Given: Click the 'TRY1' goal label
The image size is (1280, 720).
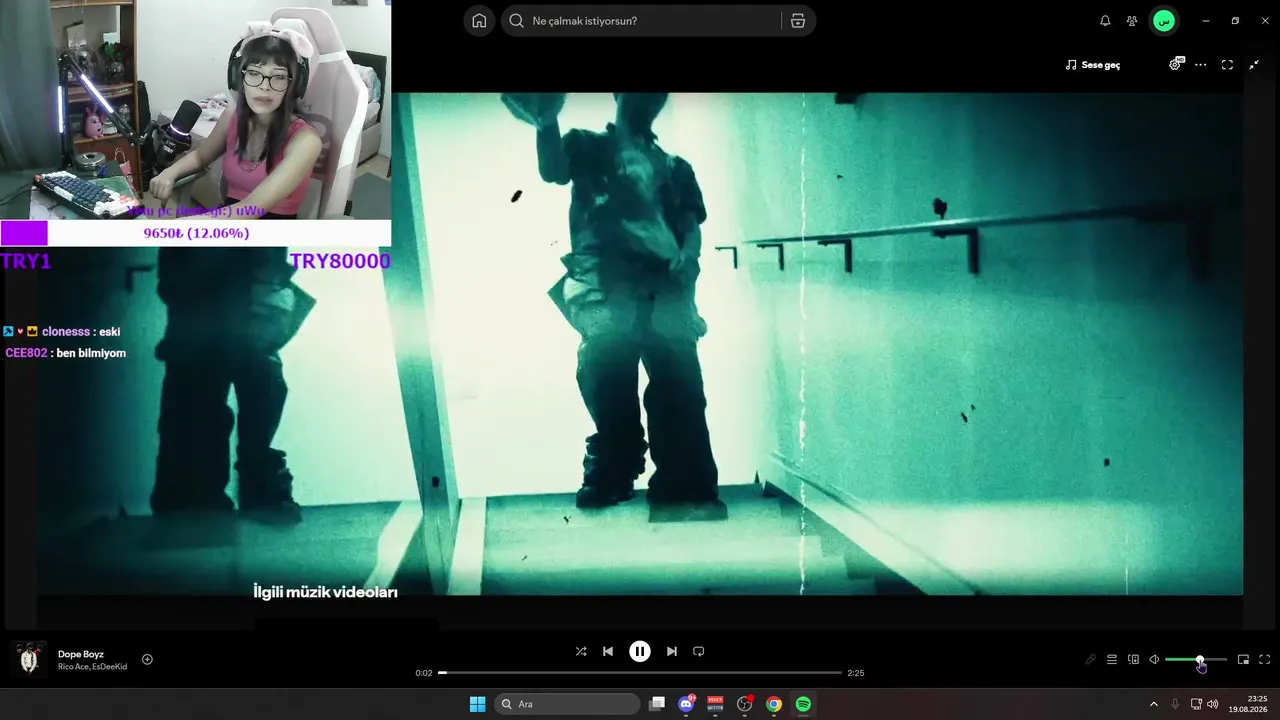Looking at the screenshot, I should 25,261.
